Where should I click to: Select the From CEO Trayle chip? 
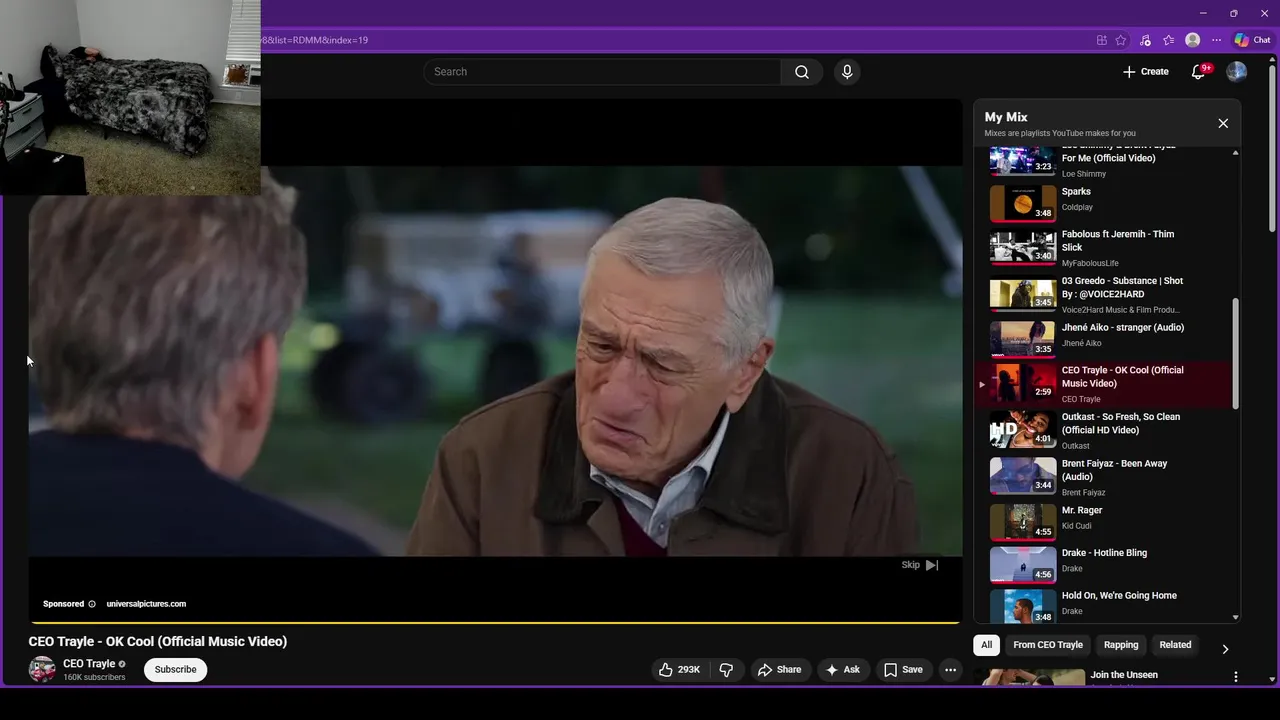(x=1048, y=645)
